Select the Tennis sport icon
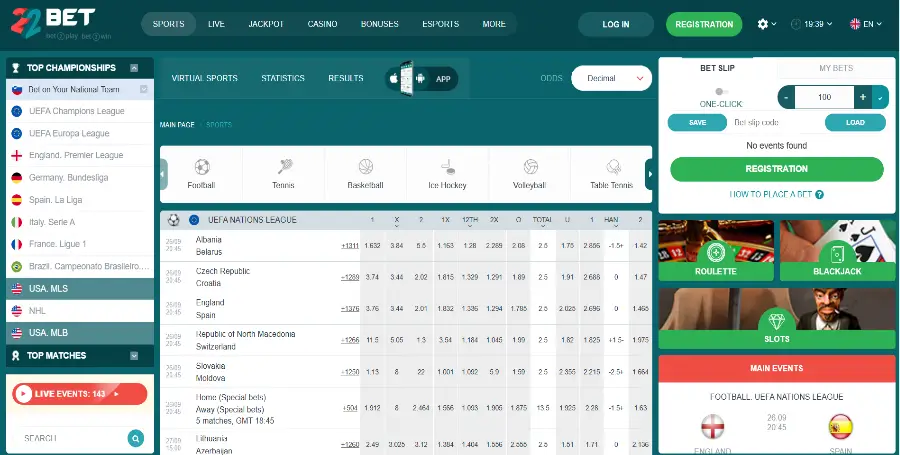 [285, 167]
